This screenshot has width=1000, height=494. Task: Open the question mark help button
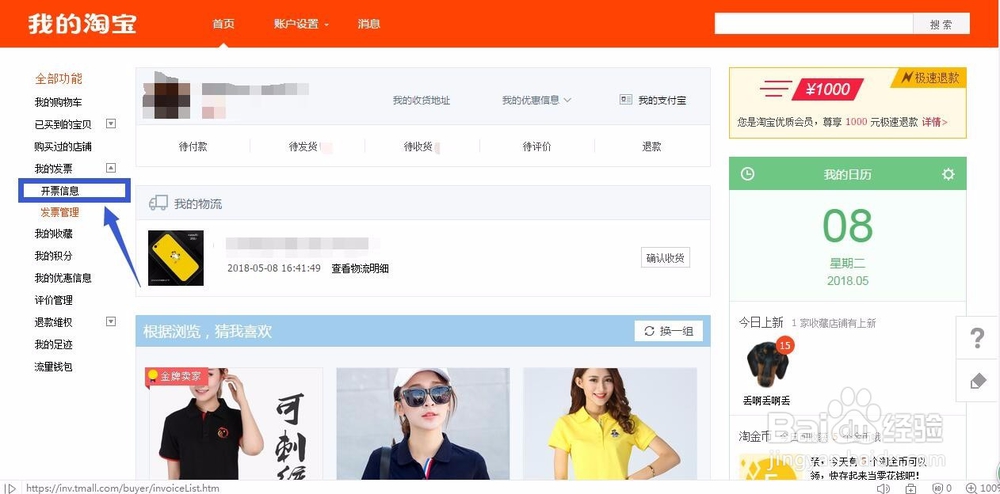click(x=977, y=338)
